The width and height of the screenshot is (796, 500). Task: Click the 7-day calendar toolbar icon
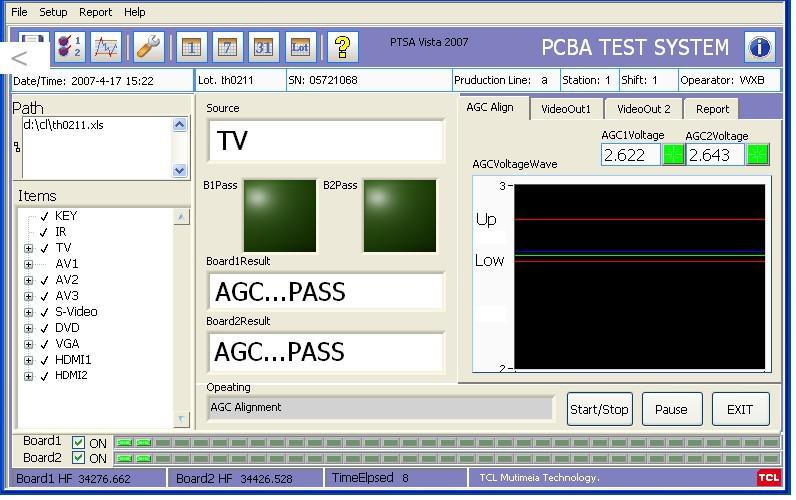(228, 47)
